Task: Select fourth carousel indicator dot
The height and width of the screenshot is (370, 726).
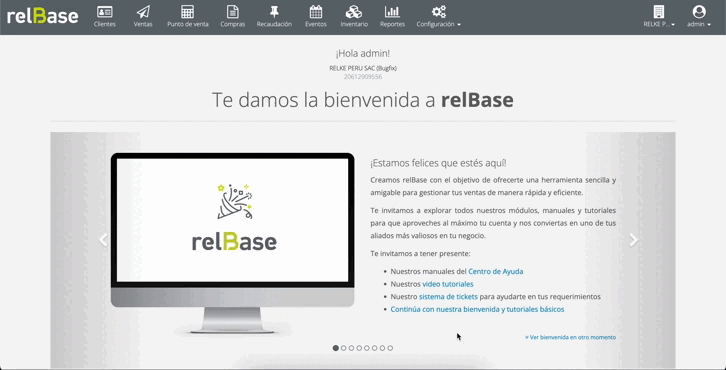Action: pos(359,348)
